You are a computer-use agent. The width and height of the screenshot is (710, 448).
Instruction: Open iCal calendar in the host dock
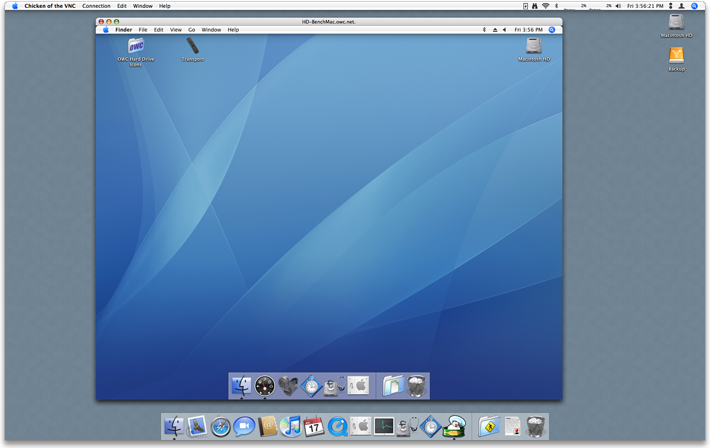pos(314,427)
